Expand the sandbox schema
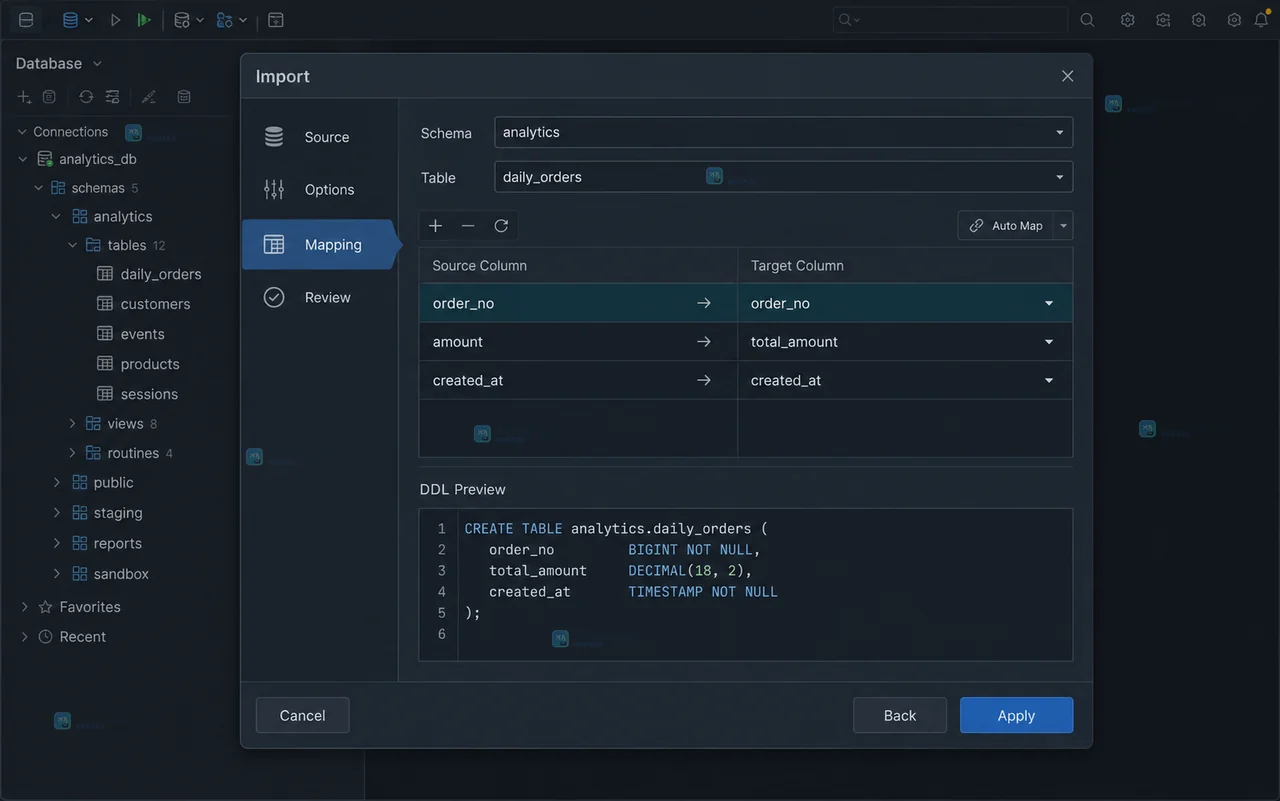The width and height of the screenshot is (1280, 801). [56, 574]
